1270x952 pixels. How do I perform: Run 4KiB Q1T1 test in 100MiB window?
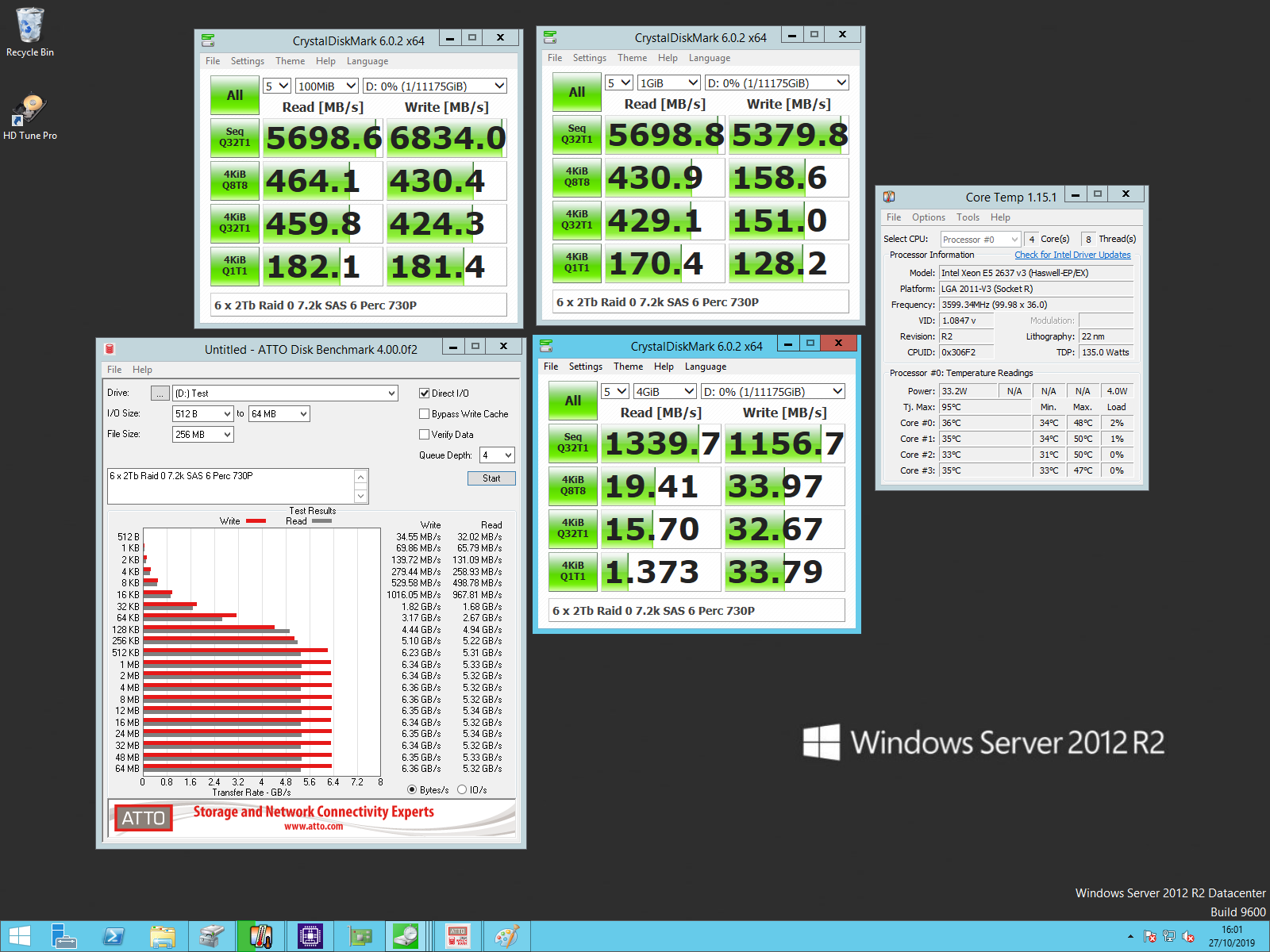click(235, 266)
